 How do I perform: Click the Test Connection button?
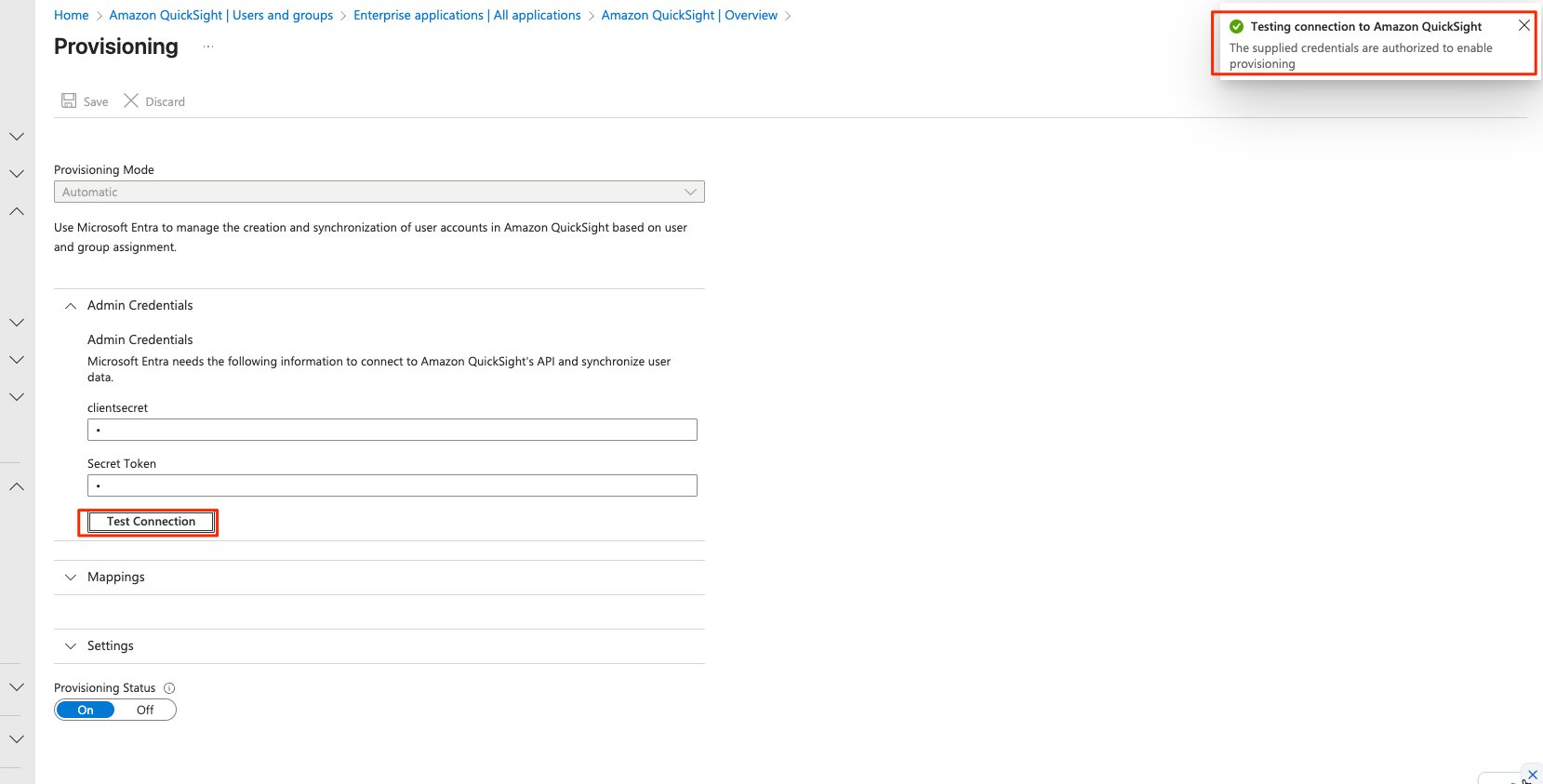(151, 522)
